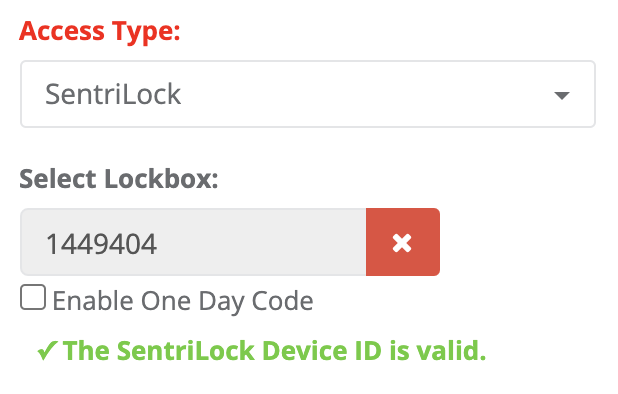Tick the box left of One Day Code
Viewport: 618px width, 394px height.
click(x=33, y=297)
